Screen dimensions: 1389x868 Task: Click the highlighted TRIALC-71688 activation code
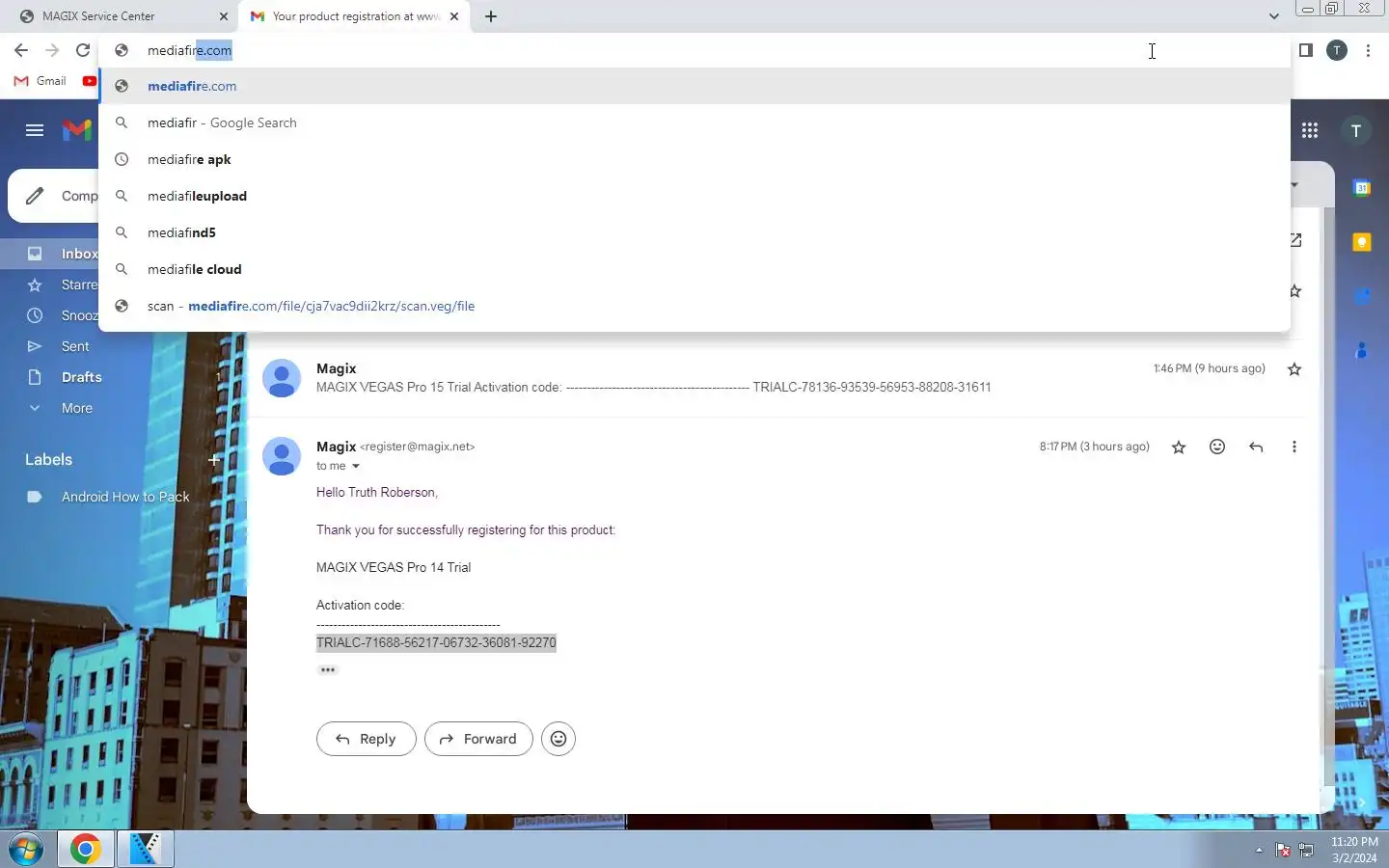436,642
